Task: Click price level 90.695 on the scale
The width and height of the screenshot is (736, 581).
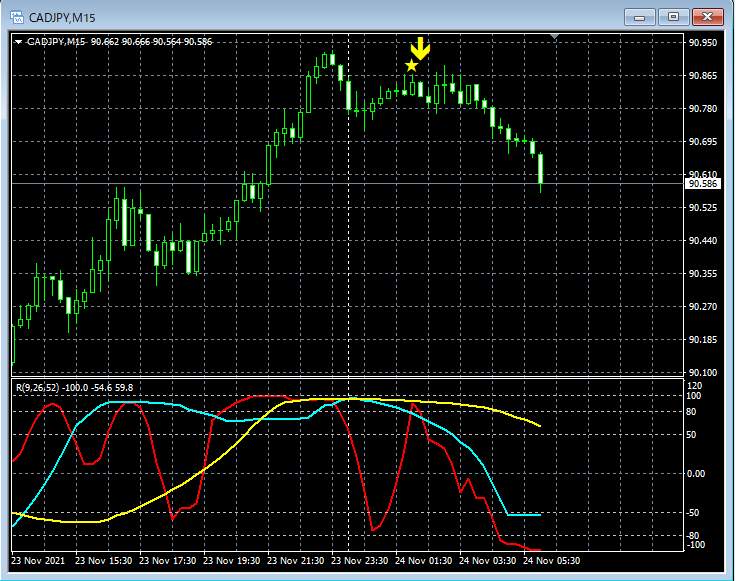Action: pos(703,141)
